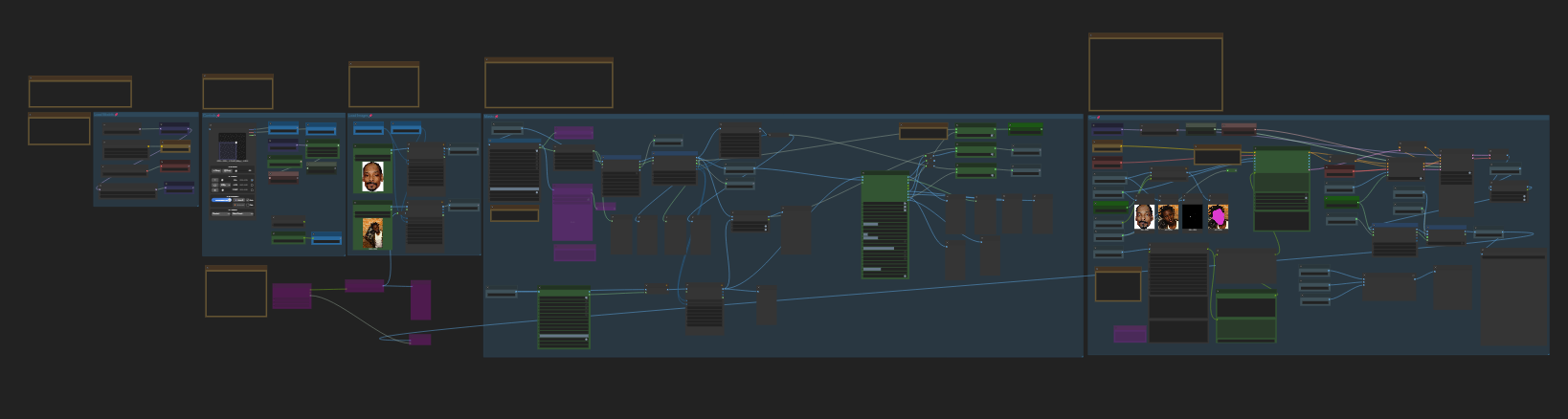Select the bald man's face image thumbnail
The height and width of the screenshot is (419, 1568).
click(372, 177)
